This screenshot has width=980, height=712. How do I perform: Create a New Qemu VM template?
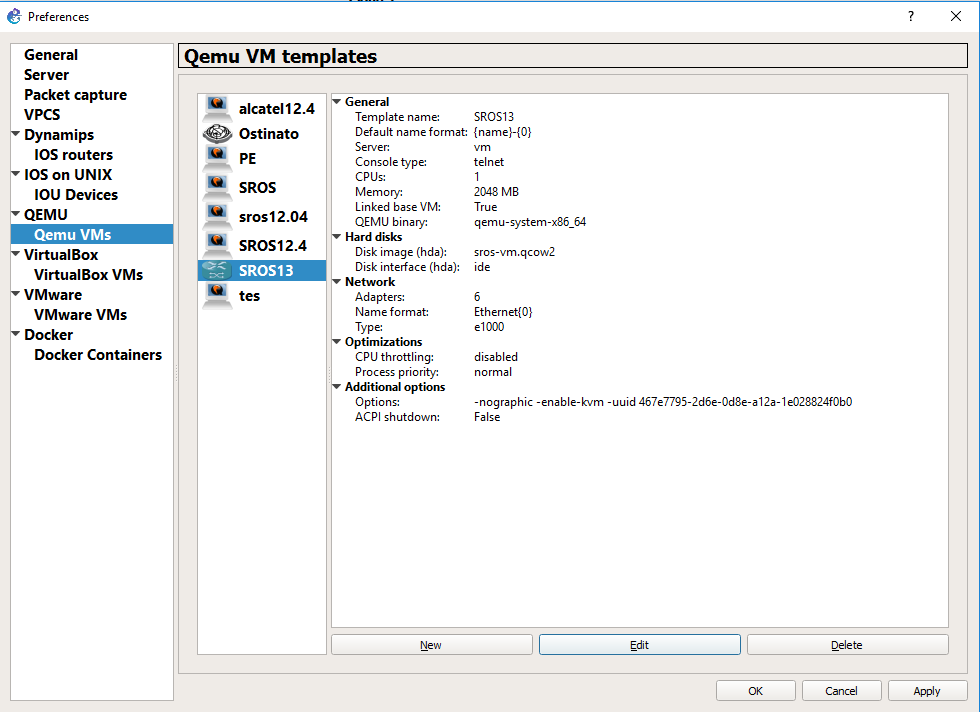tap(431, 644)
